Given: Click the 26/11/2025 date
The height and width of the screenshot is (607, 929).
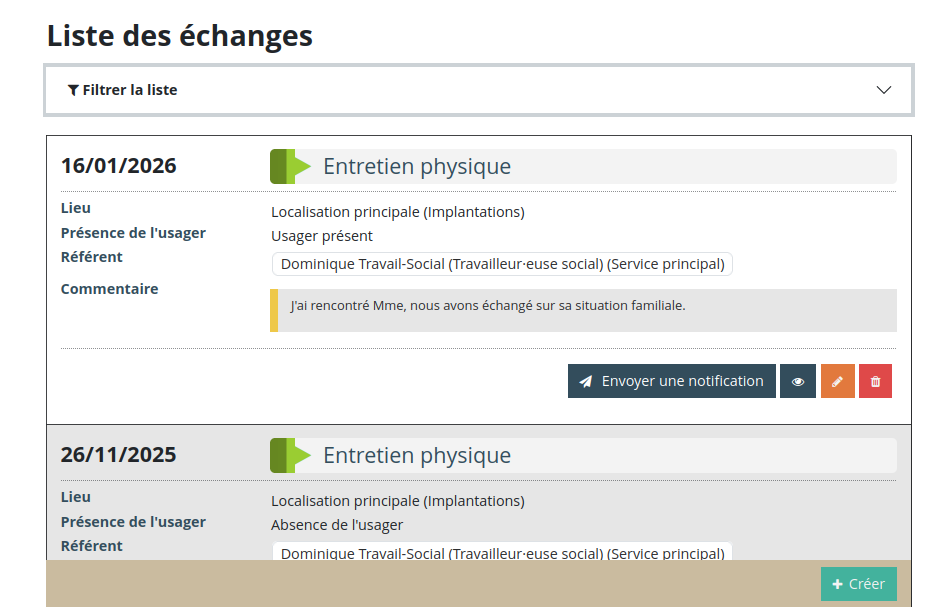Looking at the screenshot, I should [x=118, y=455].
